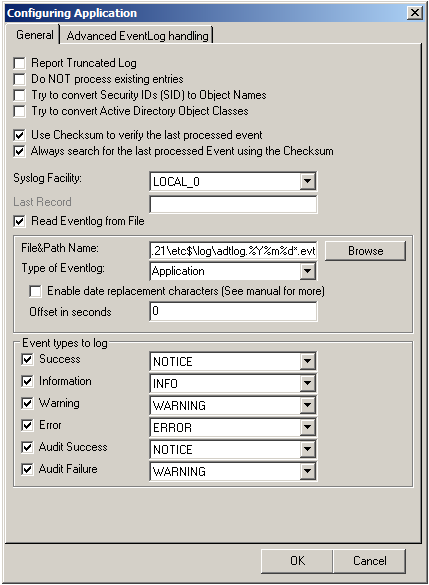Viewport: 429px width, 585px height.
Task: Toggle convert Security IDs to Object Names
Action: (19, 95)
